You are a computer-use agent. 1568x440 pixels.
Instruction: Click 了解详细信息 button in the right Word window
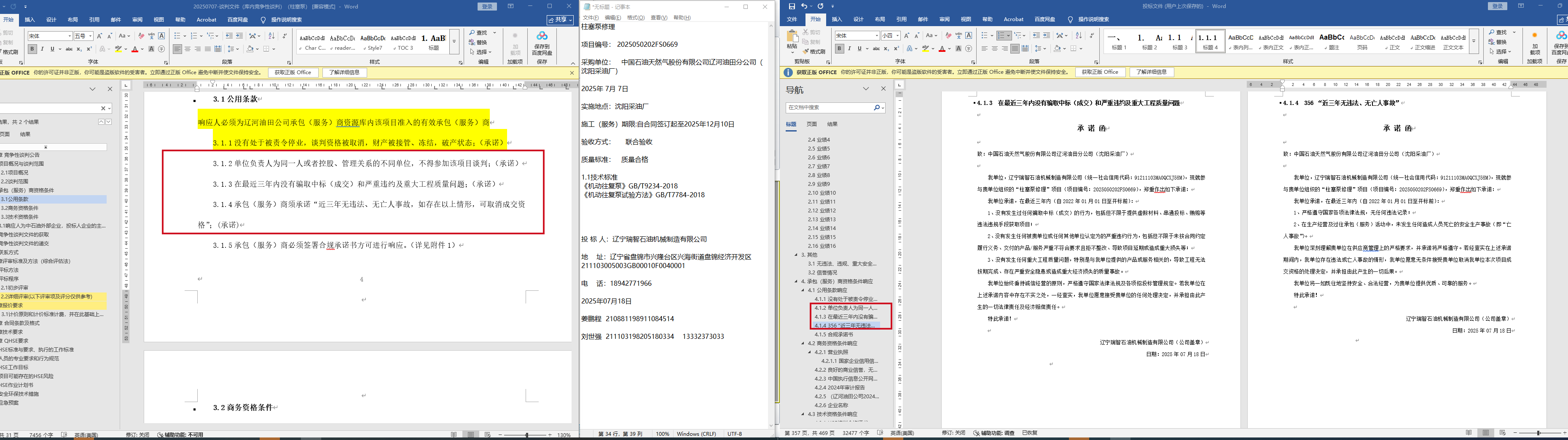tap(1152, 72)
